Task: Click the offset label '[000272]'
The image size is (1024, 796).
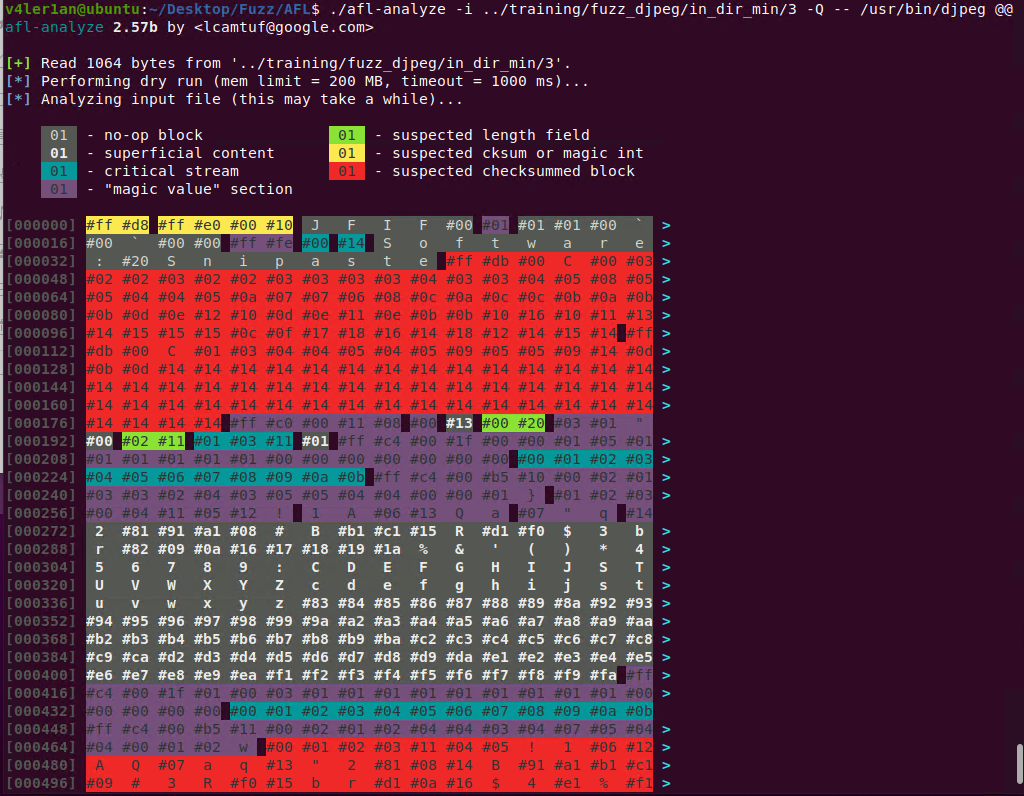Action: click(40, 531)
